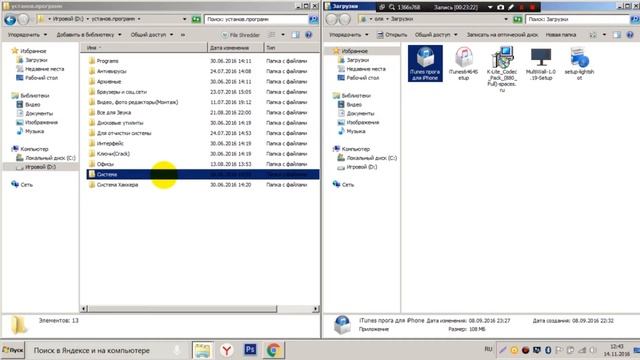This screenshot has height=360, width=640.
Task: Click the horizontal scrollbar in the left window
Action: 182,309
